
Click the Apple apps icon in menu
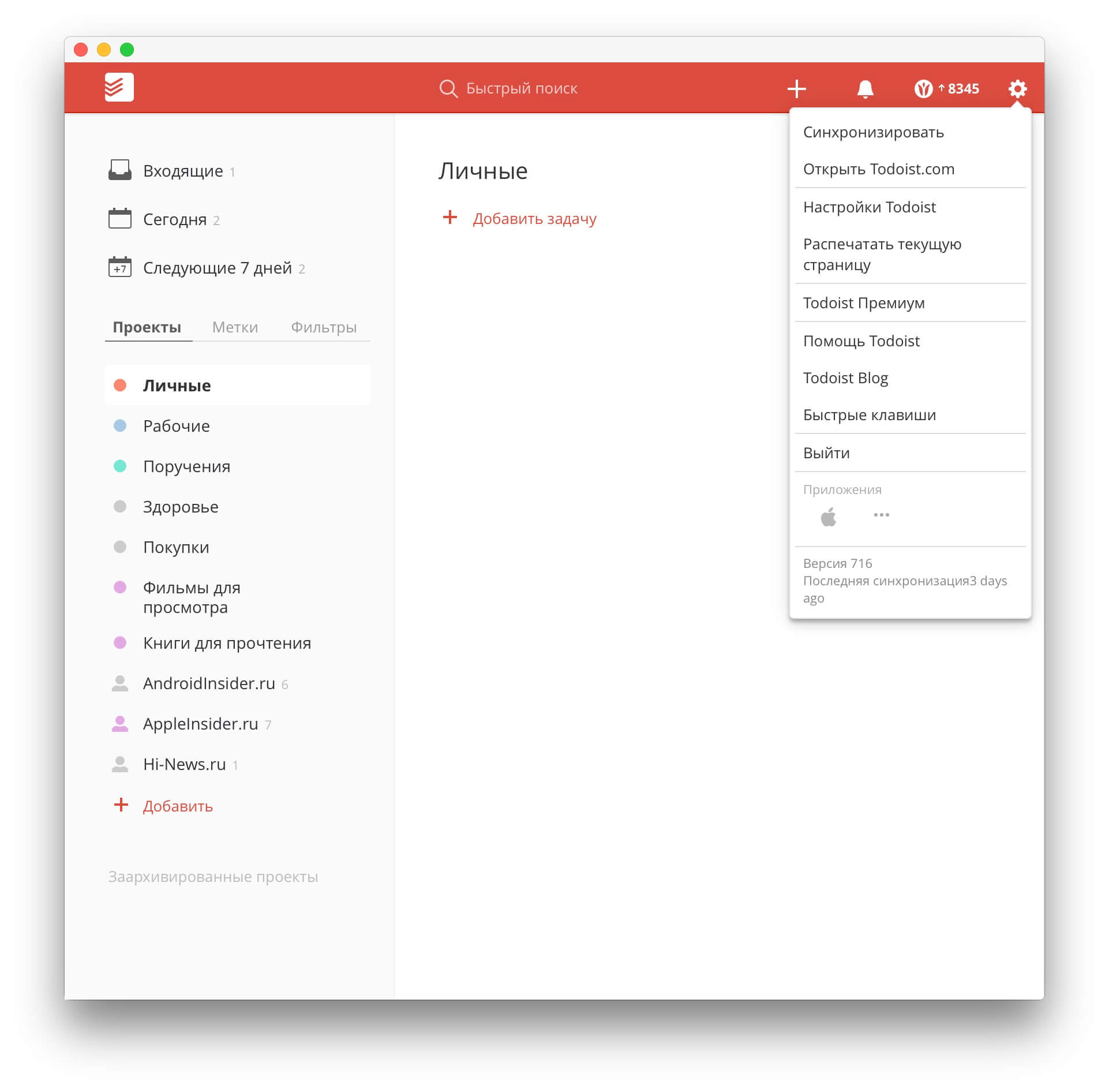click(x=829, y=516)
